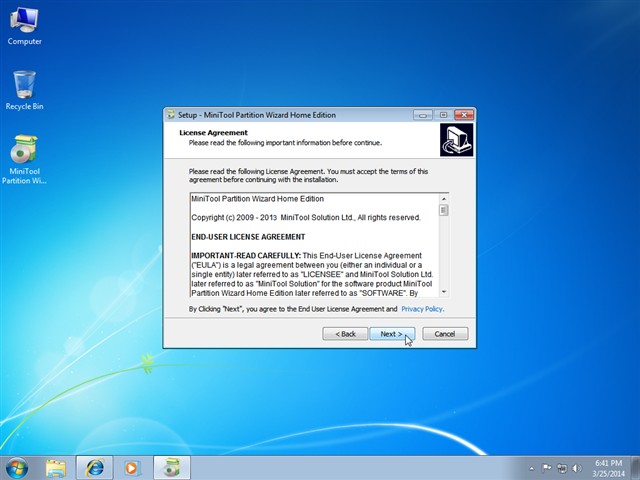Screen dimensions: 640x480
Task: Click the license text scrollbar up arrow
Action: click(444, 199)
